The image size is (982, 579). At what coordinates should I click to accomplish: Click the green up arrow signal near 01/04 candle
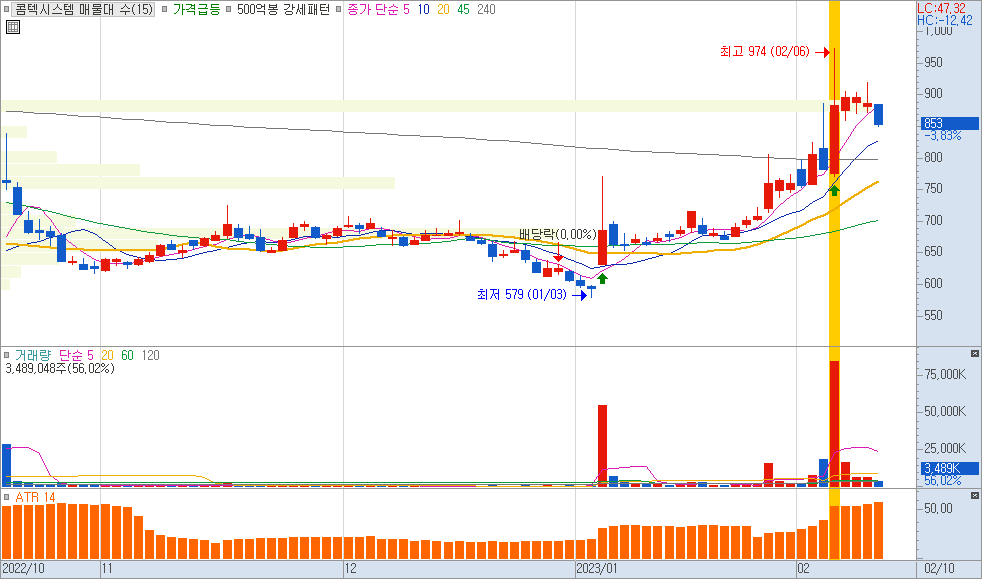point(602,279)
